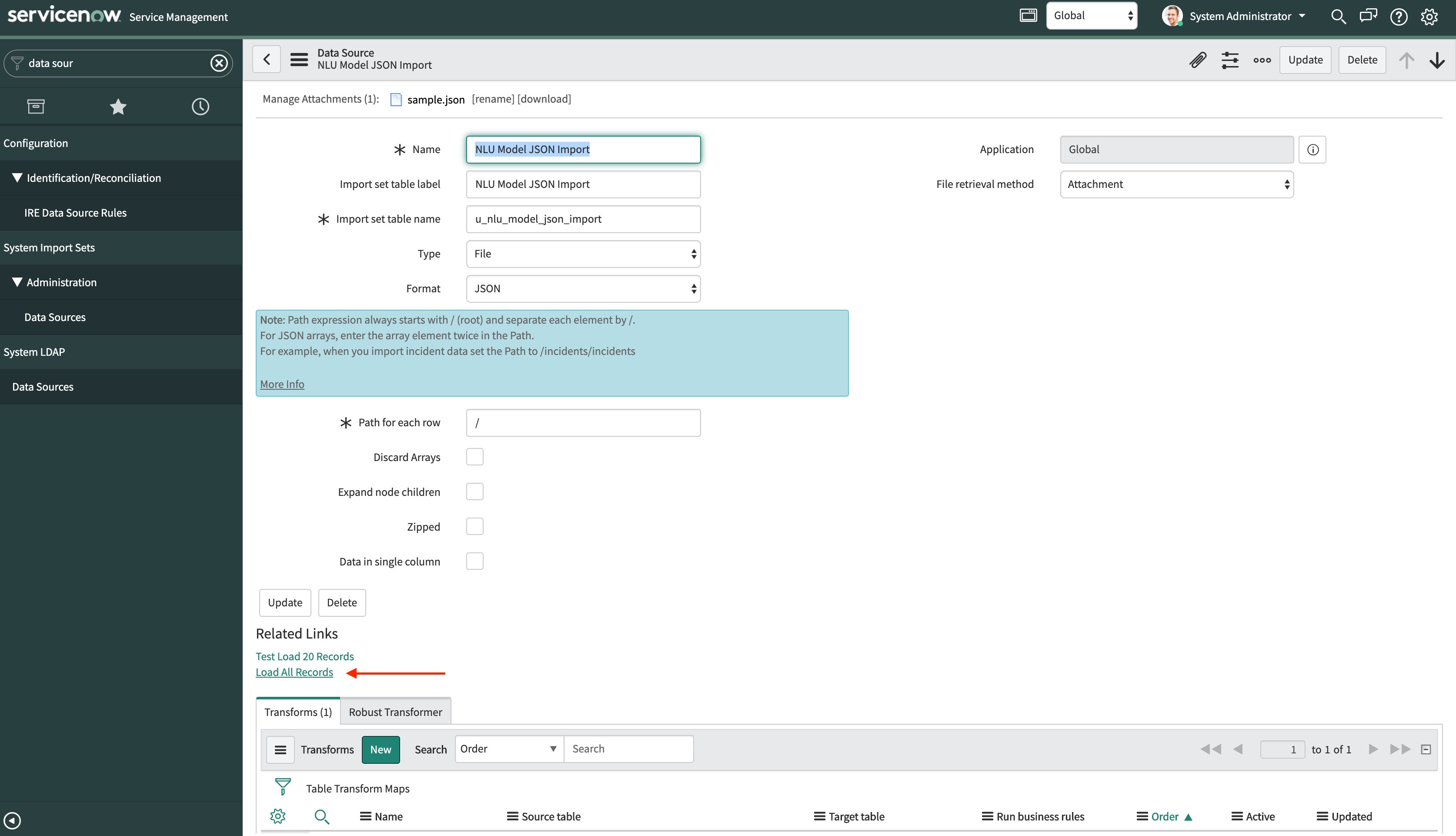Collapse the Transforms related list
The image size is (1456, 836).
[1426, 749]
